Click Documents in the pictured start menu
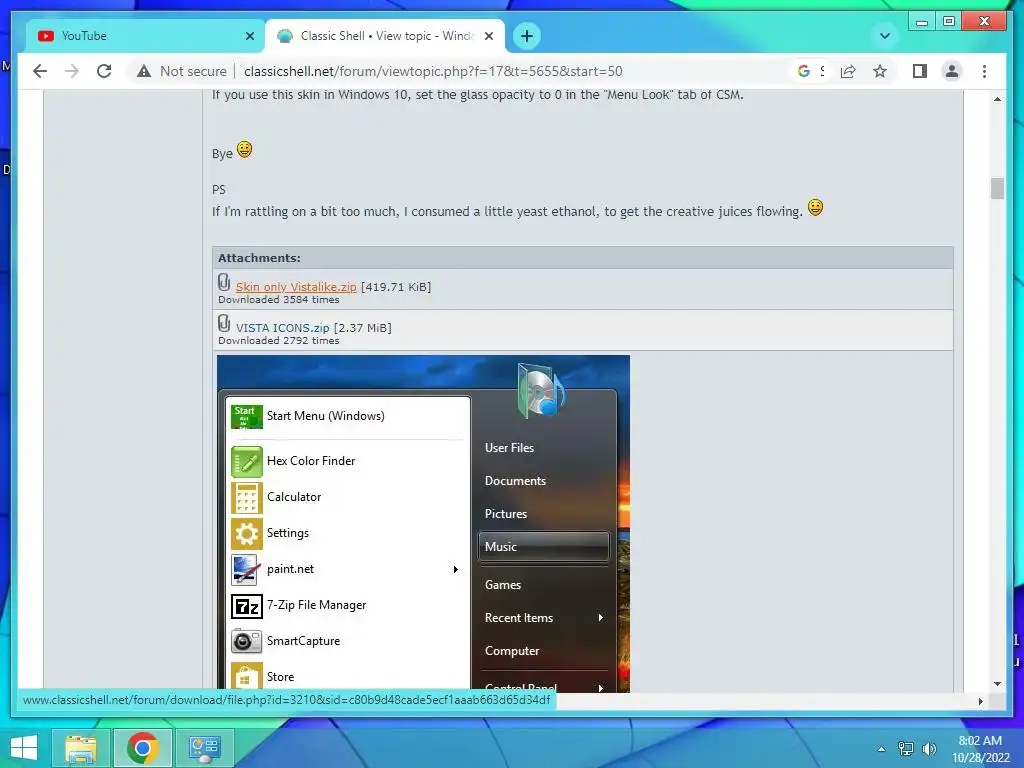This screenshot has height=768, width=1024. 515,481
